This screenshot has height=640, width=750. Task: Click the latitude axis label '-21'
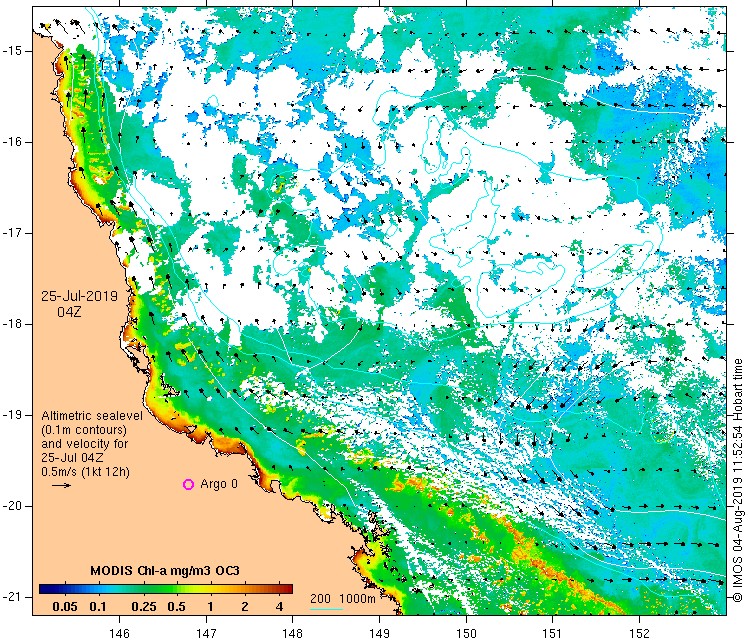(x=11, y=597)
